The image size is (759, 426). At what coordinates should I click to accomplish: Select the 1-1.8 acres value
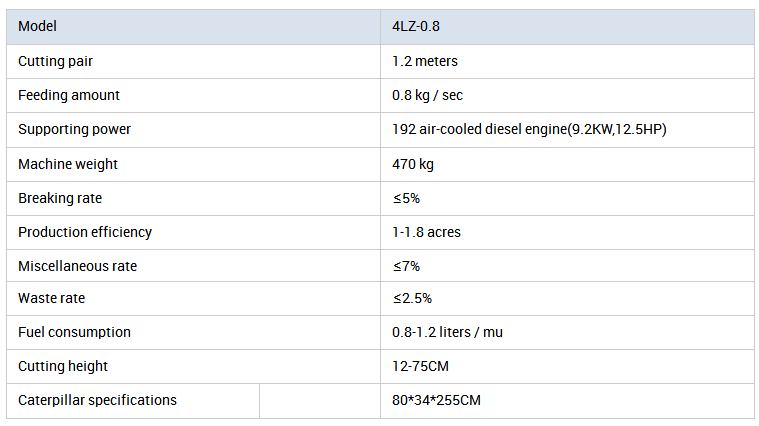426,232
